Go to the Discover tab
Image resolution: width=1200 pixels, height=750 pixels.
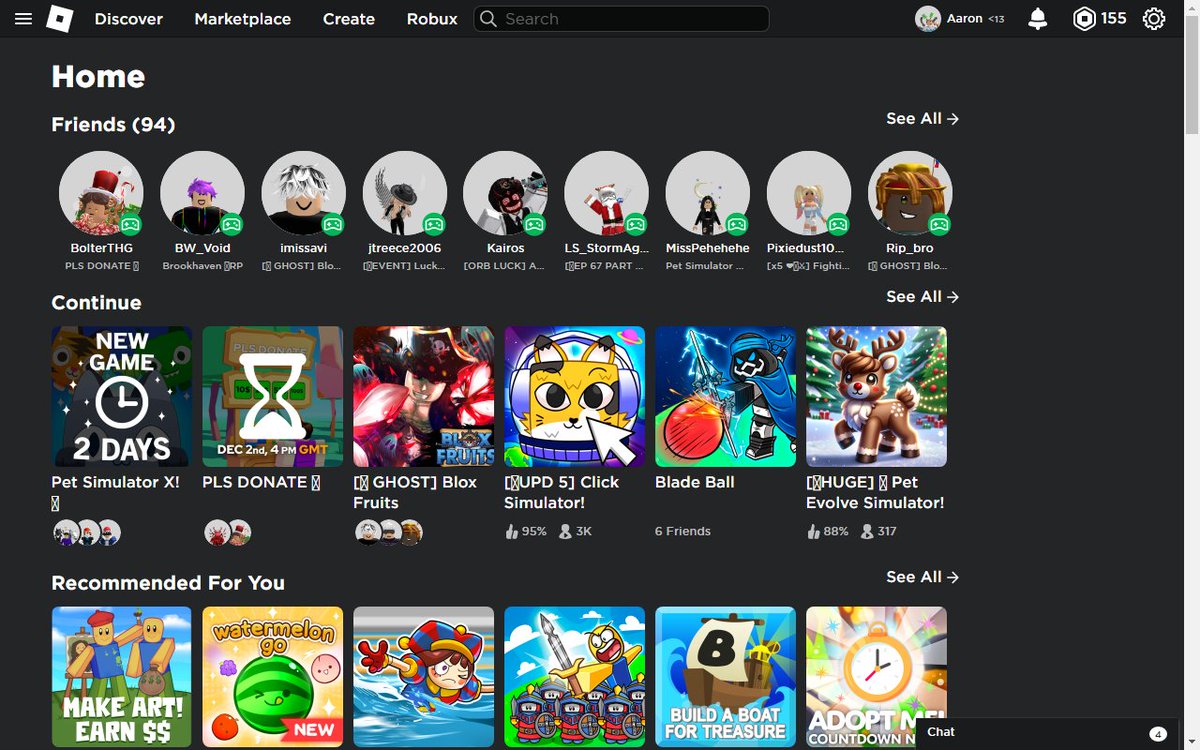point(129,19)
